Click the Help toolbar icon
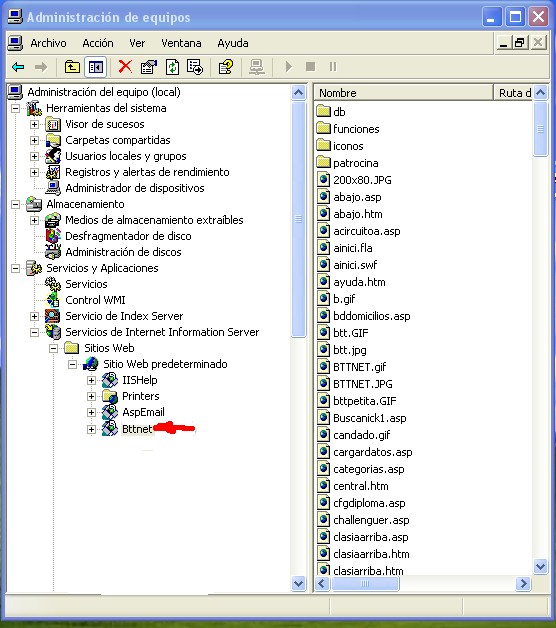This screenshot has height=628, width=556. (x=226, y=67)
